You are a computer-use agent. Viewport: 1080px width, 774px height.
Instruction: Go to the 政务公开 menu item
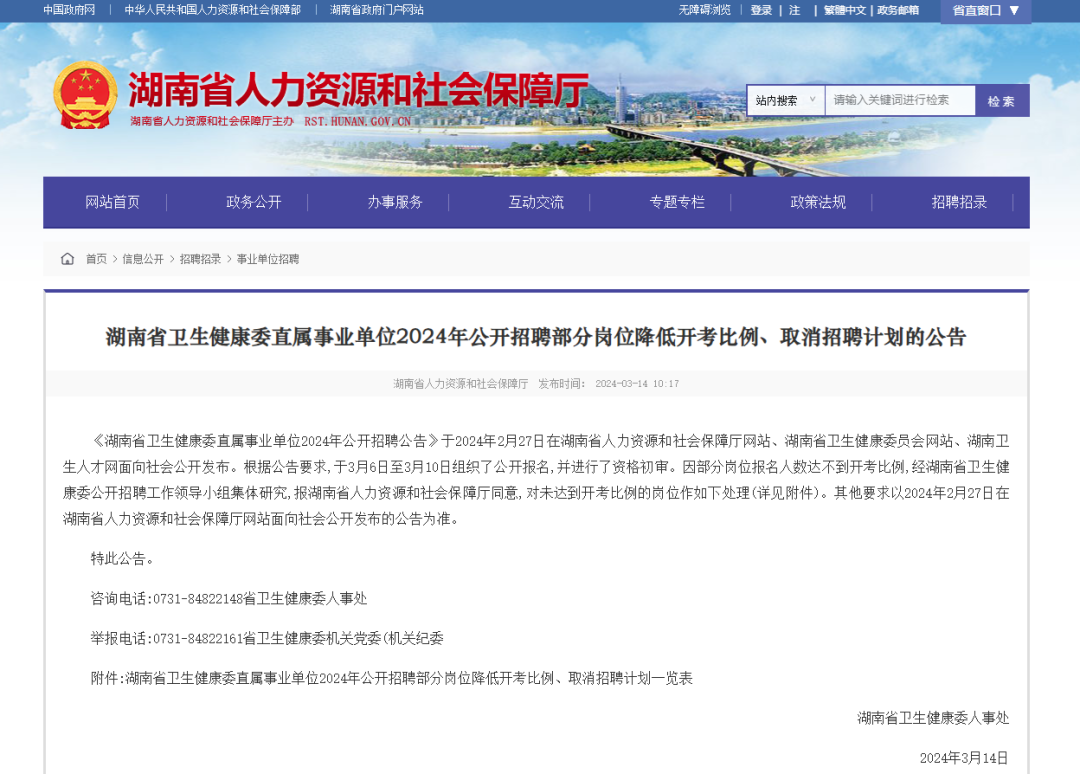click(x=254, y=202)
